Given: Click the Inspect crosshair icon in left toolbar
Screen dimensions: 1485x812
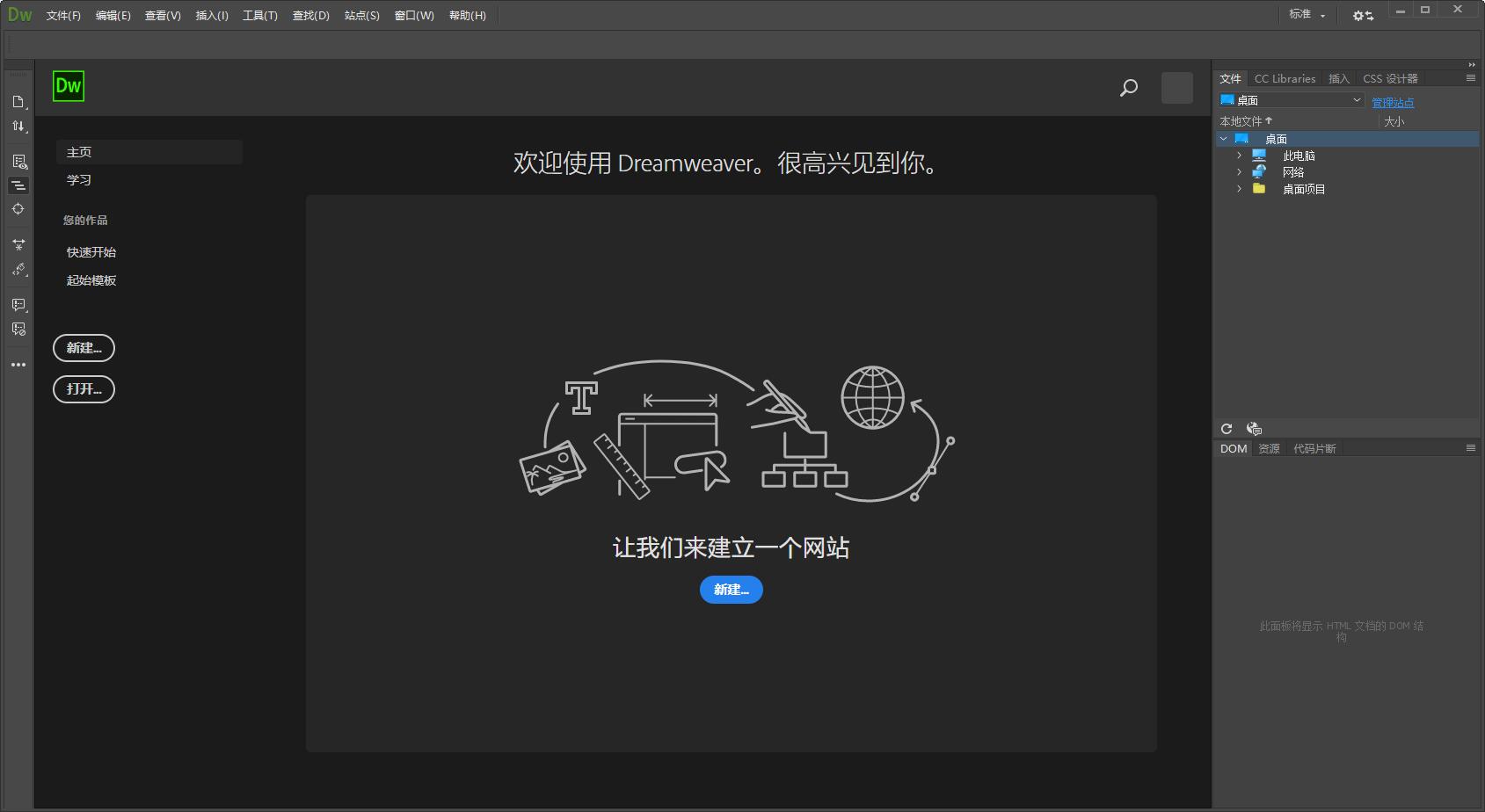Looking at the screenshot, I should [18, 209].
